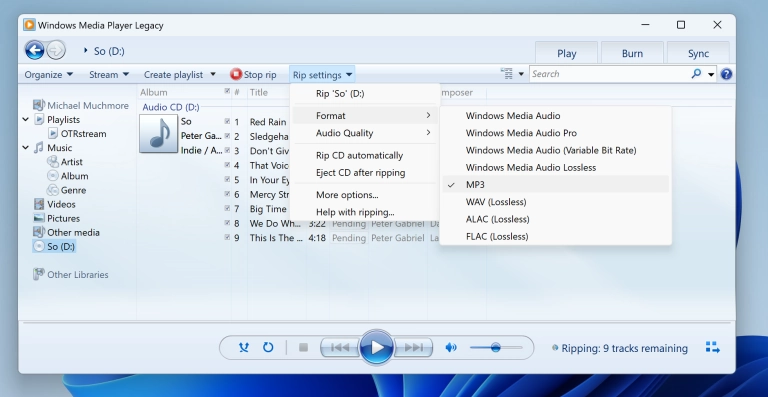Uncheck track 6 Mercy Street checkbox
The width and height of the screenshot is (768, 397).
pos(227,194)
